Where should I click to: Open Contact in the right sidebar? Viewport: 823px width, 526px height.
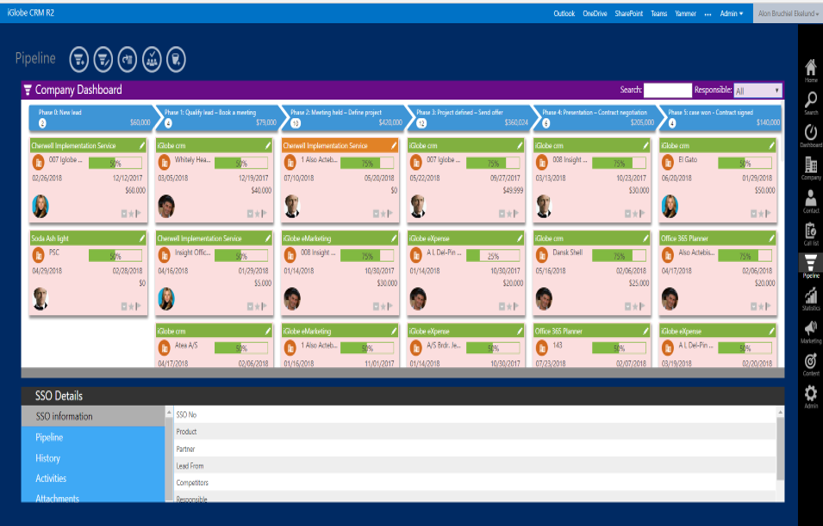pyautogui.click(x=810, y=202)
